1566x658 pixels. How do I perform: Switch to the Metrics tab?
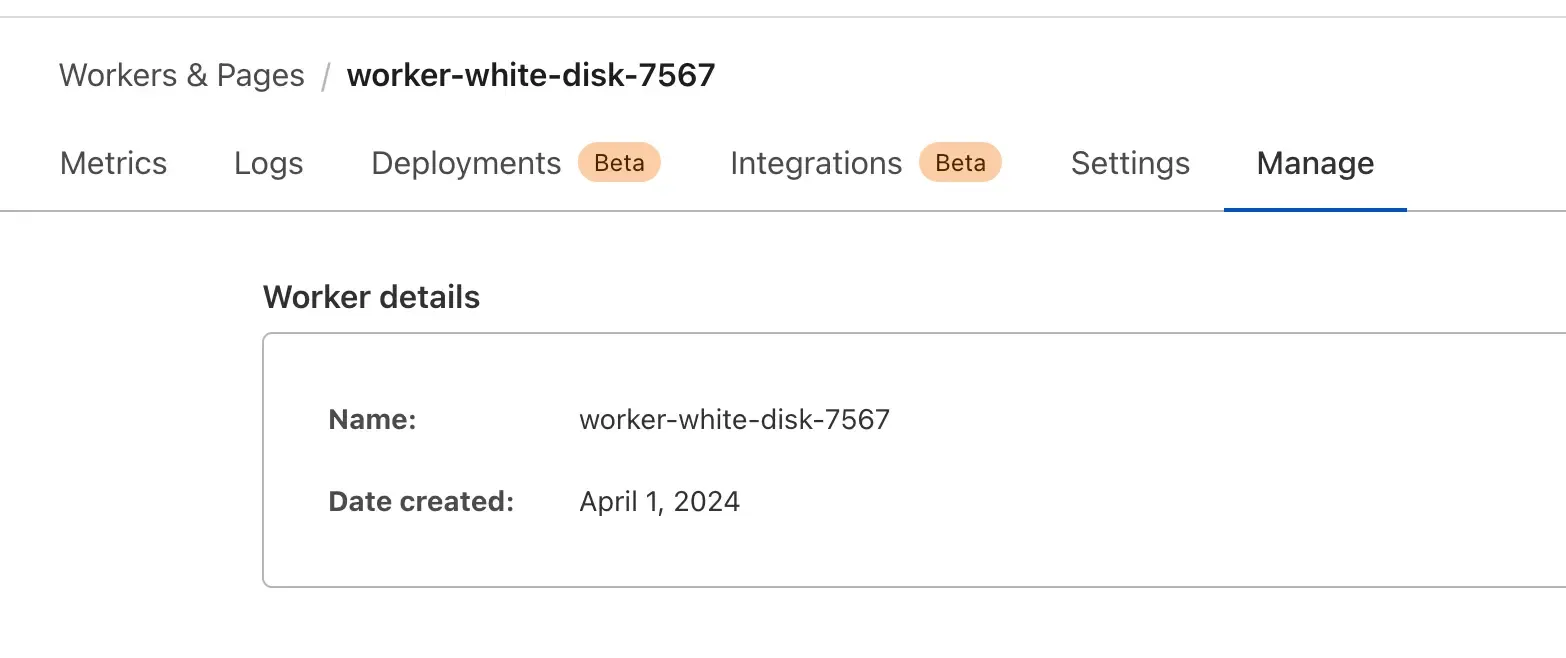pyautogui.click(x=113, y=163)
